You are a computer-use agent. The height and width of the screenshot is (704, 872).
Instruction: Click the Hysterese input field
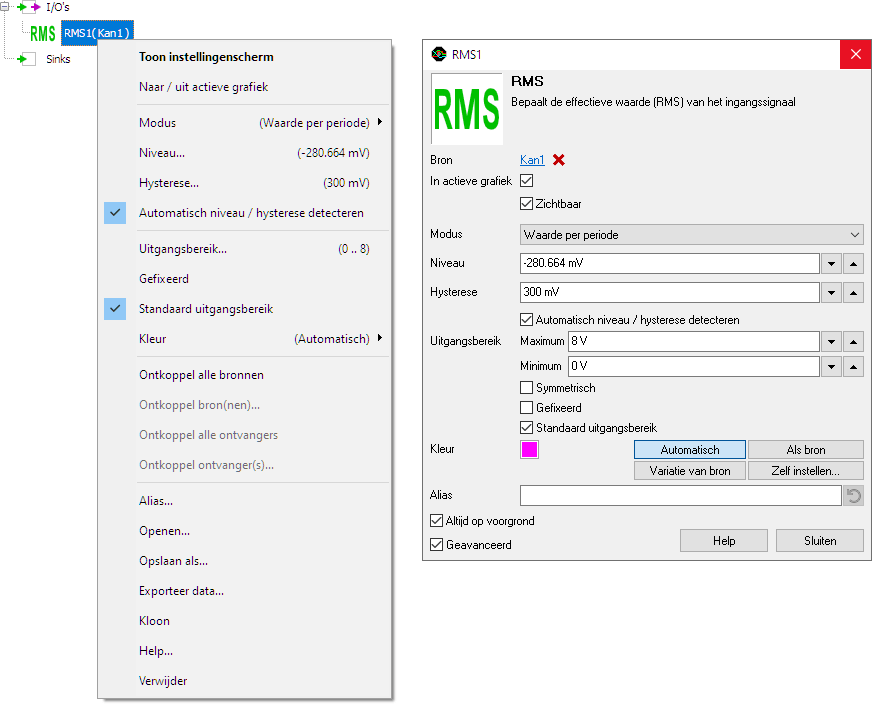670,292
